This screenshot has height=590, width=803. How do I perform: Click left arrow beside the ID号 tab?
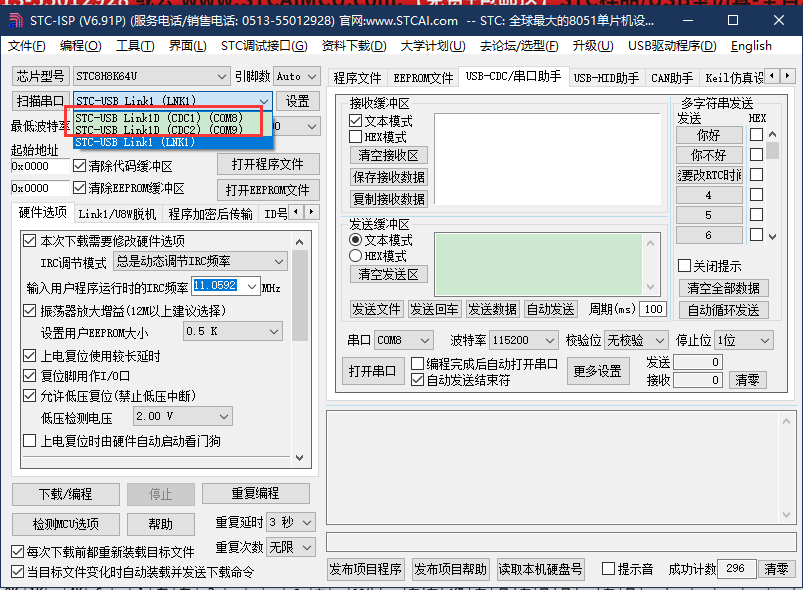(x=295, y=212)
